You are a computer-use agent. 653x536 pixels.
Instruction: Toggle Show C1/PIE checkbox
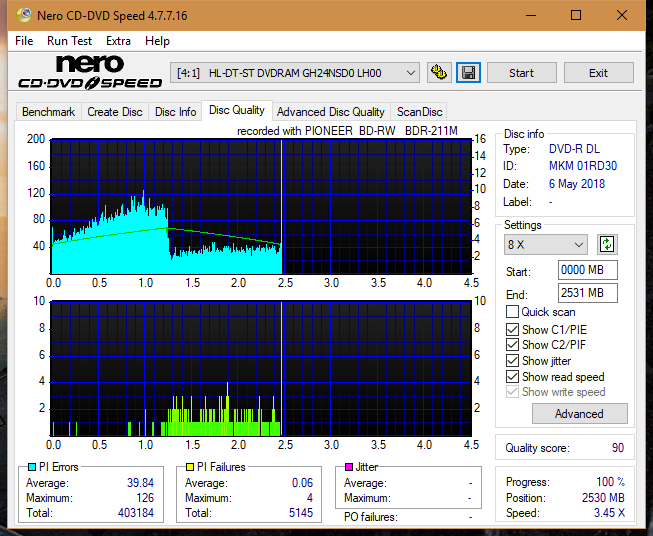click(512, 330)
